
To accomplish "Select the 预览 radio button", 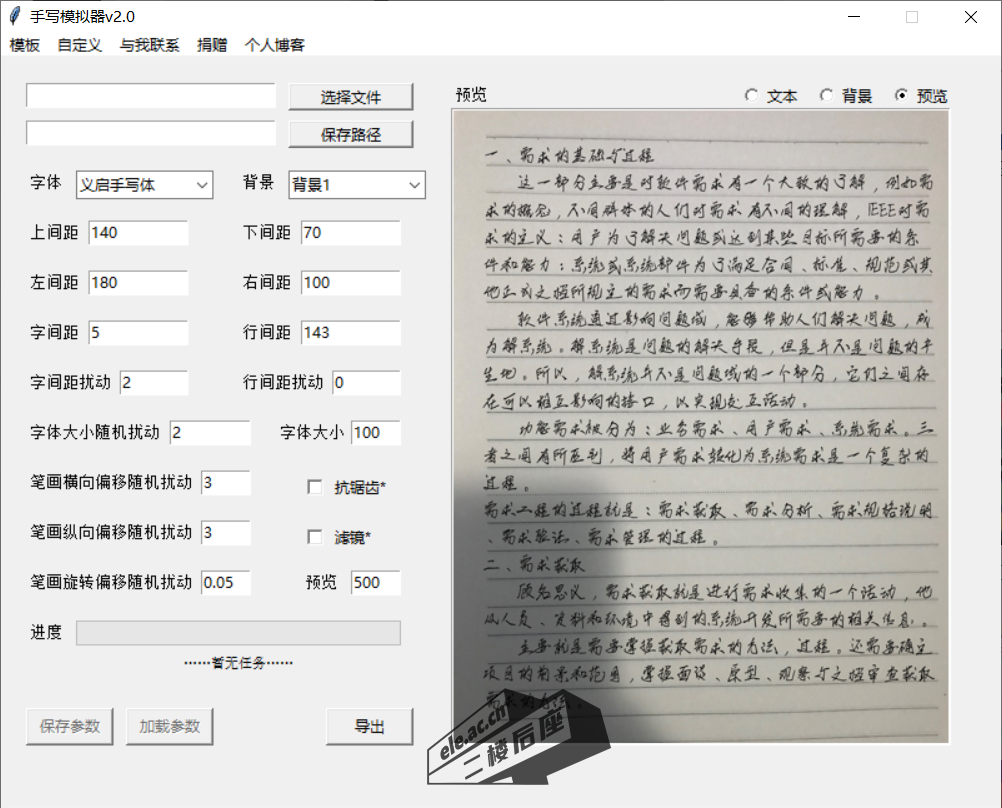I will point(902,96).
